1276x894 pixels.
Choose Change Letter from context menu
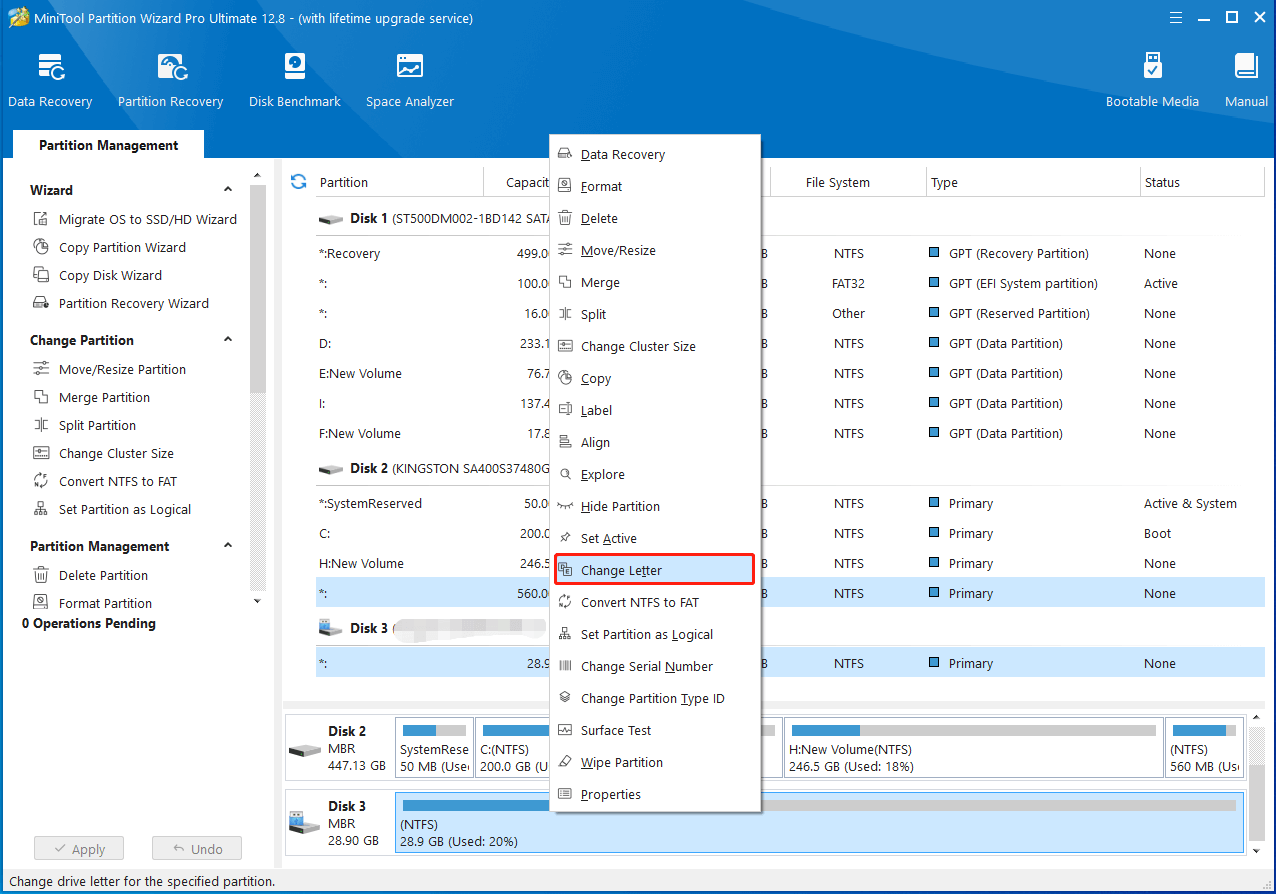coord(655,570)
